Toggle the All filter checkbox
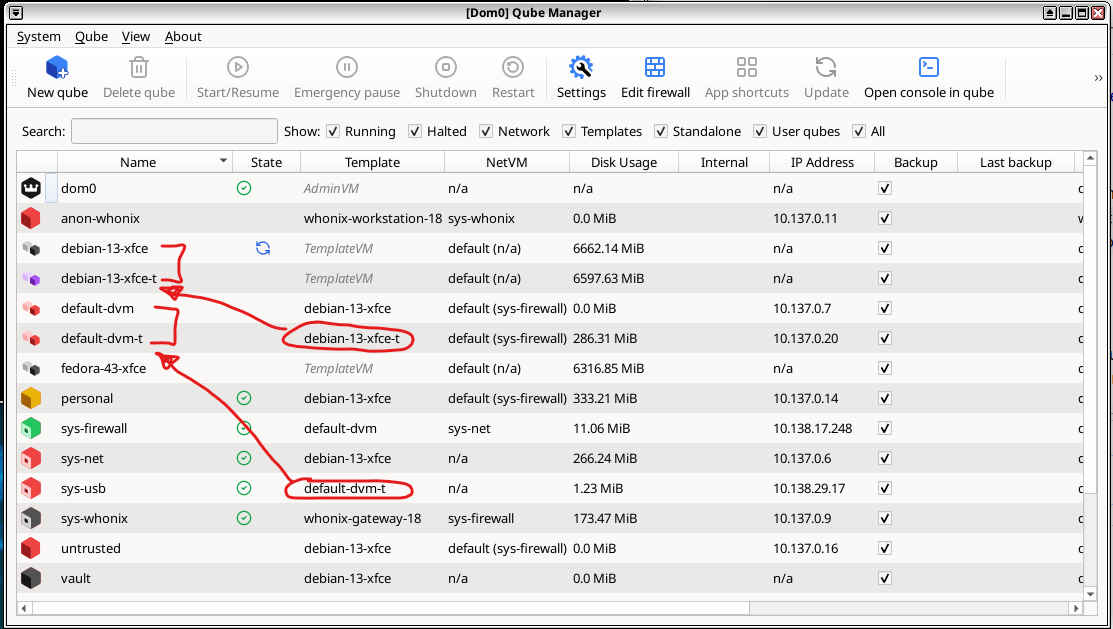The image size is (1113, 629). point(858,131)
